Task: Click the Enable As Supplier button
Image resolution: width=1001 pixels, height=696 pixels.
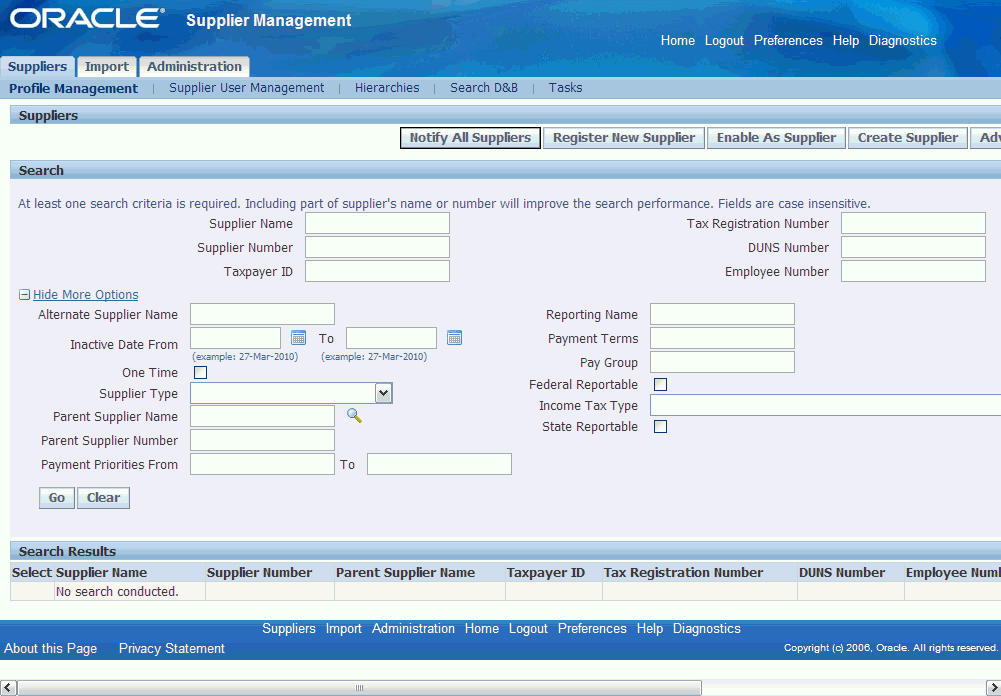Action: point(776,138)
